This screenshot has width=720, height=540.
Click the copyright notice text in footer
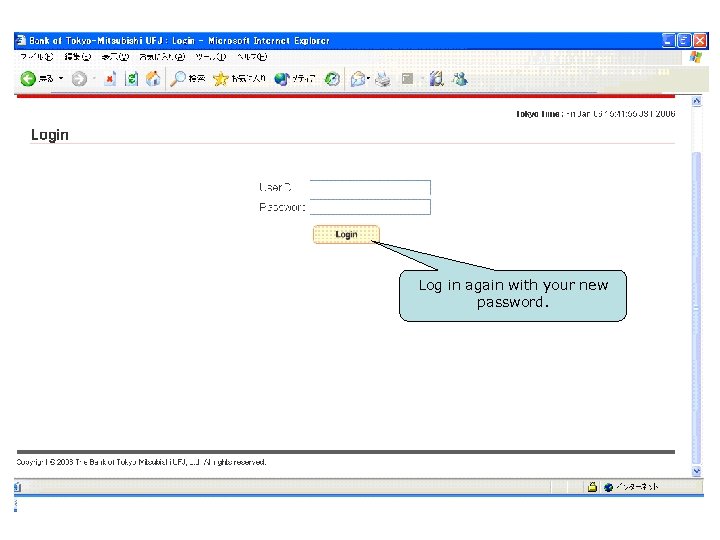141,462
